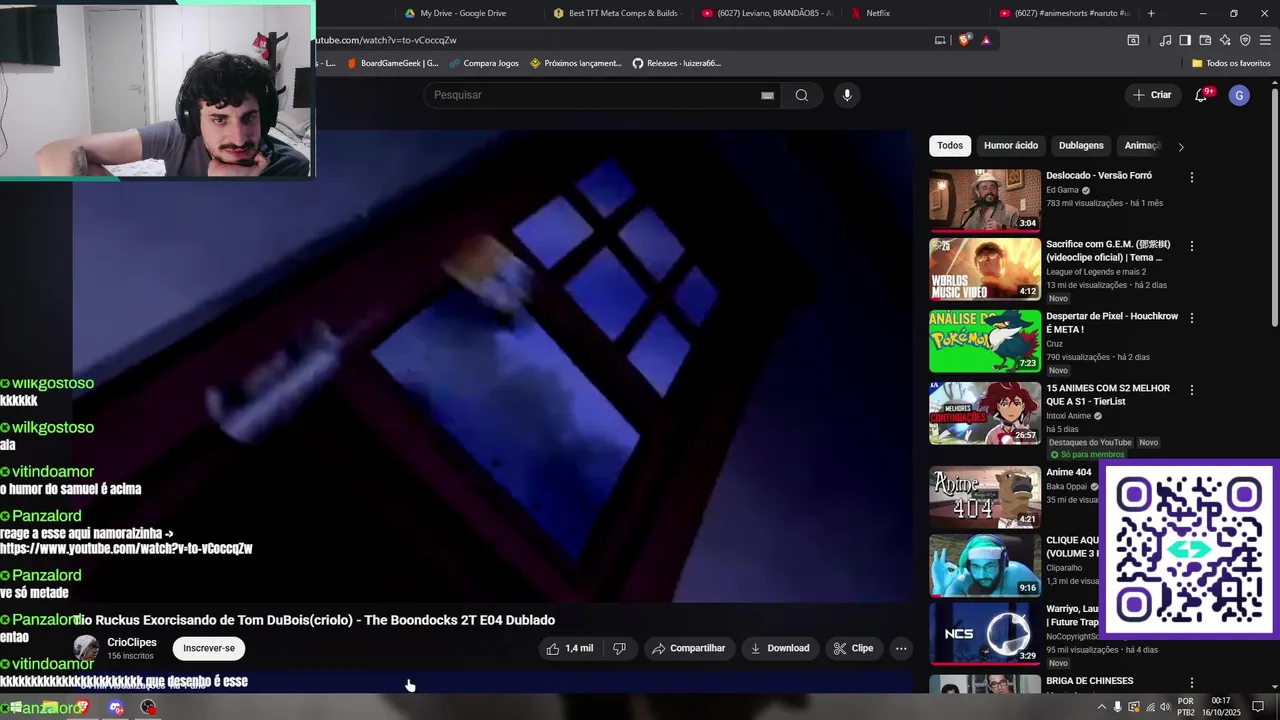Open the Clipe scissors tool

(x=853, y=648)
